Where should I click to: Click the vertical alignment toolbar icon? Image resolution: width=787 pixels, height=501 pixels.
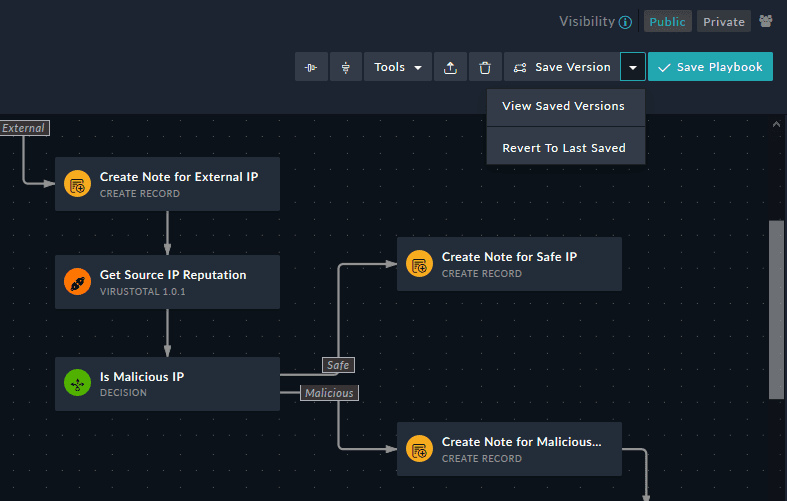[x=346, y=68]
